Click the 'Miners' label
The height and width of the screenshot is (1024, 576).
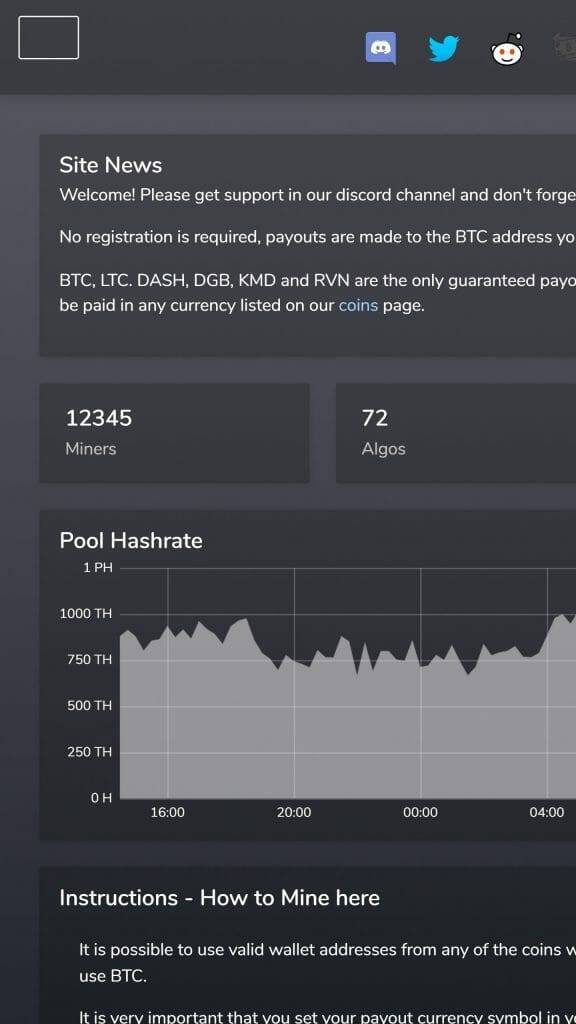[91, 449]
